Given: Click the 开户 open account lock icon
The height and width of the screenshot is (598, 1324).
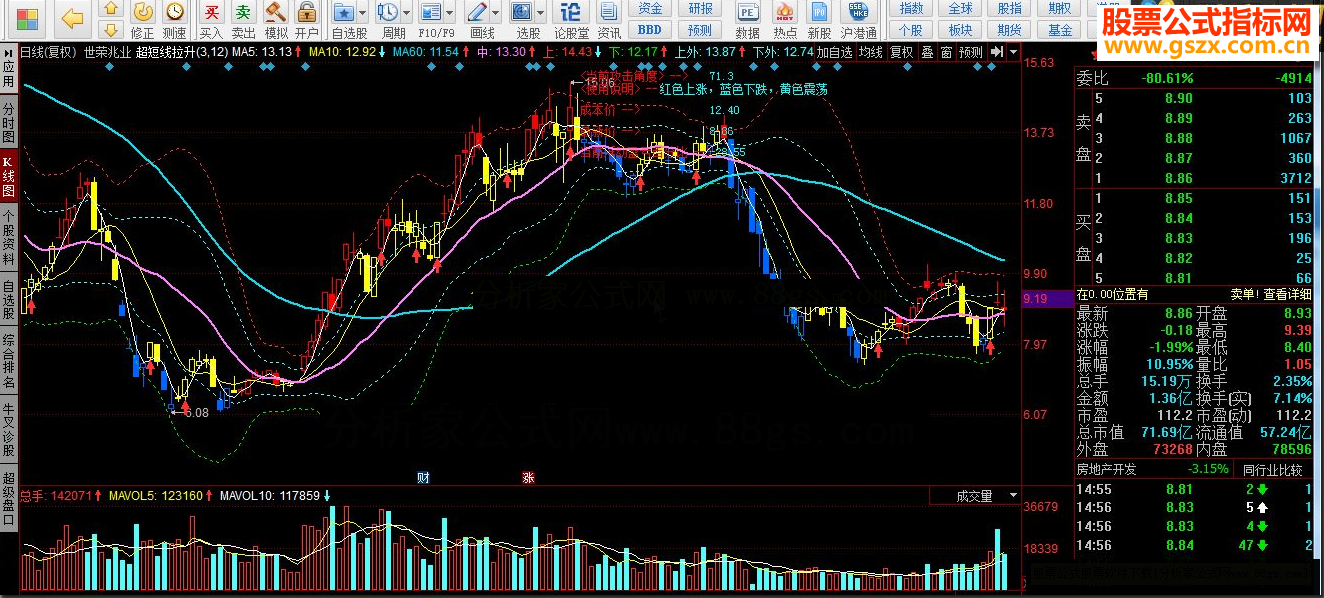Looking at the screenshot, I should (x=307, y=12).
